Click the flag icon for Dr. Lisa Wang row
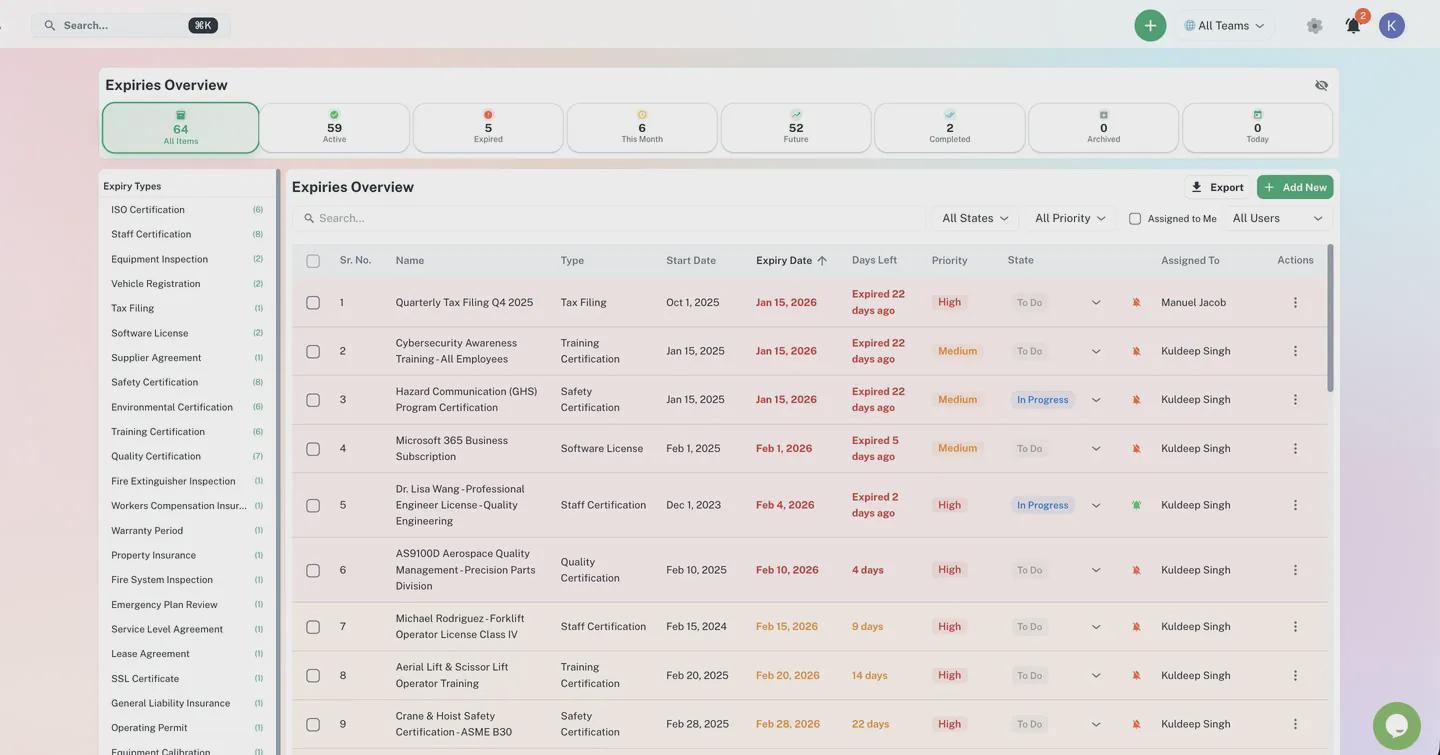 point(1136,505)
